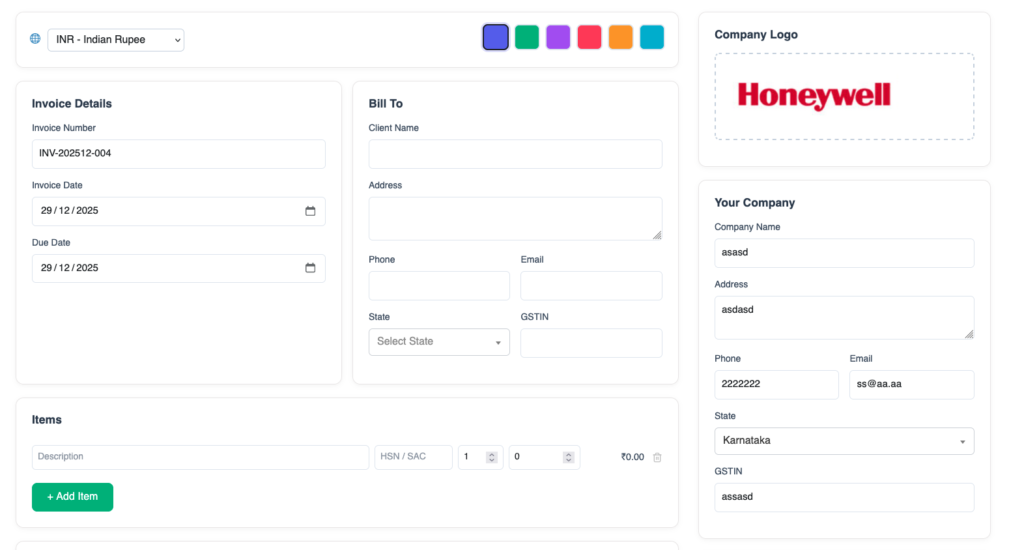The width and height of the screenshot is (1024, 550).
Task: Click the ₹0.00 item total amount
Action: [x=632, y=457]
